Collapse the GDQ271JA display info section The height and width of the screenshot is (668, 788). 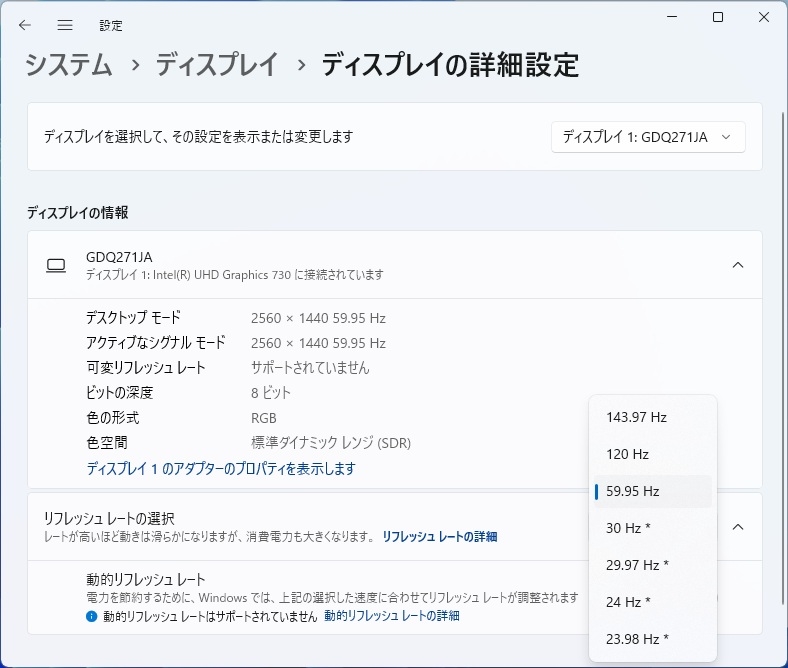pos(738,265)
